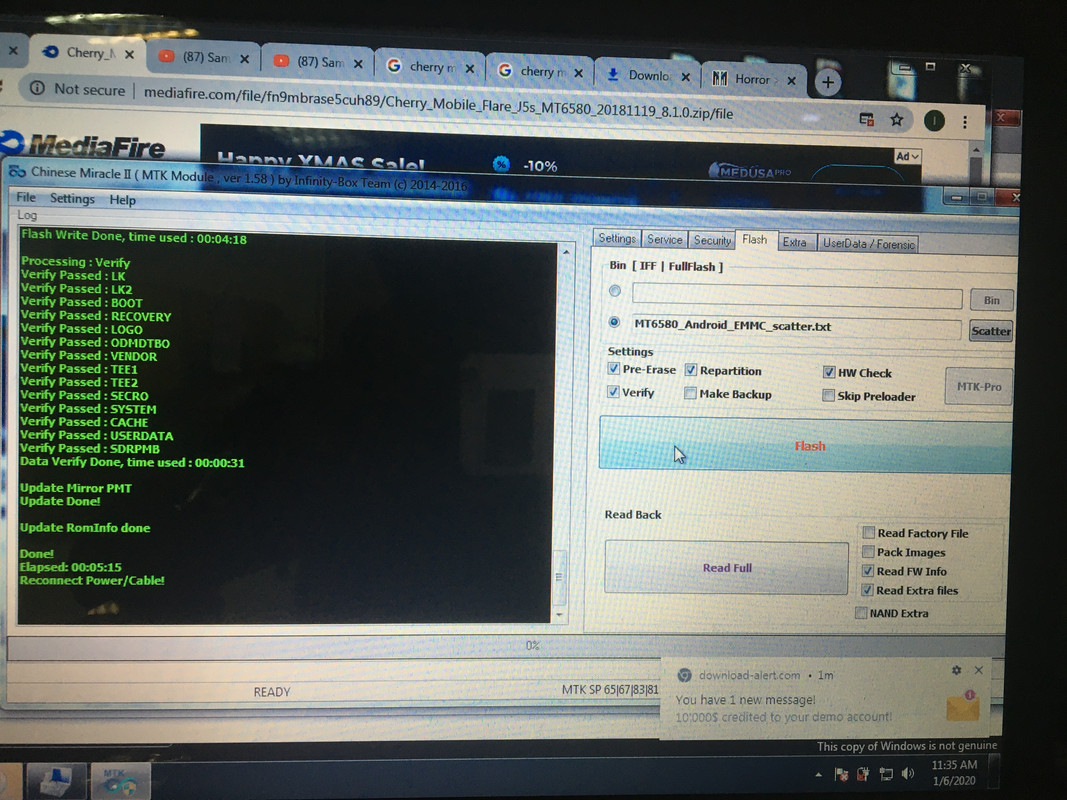1067x800 pixels.
Task: Enable the Skip Preloader checkbox
Action: point(828,395)
